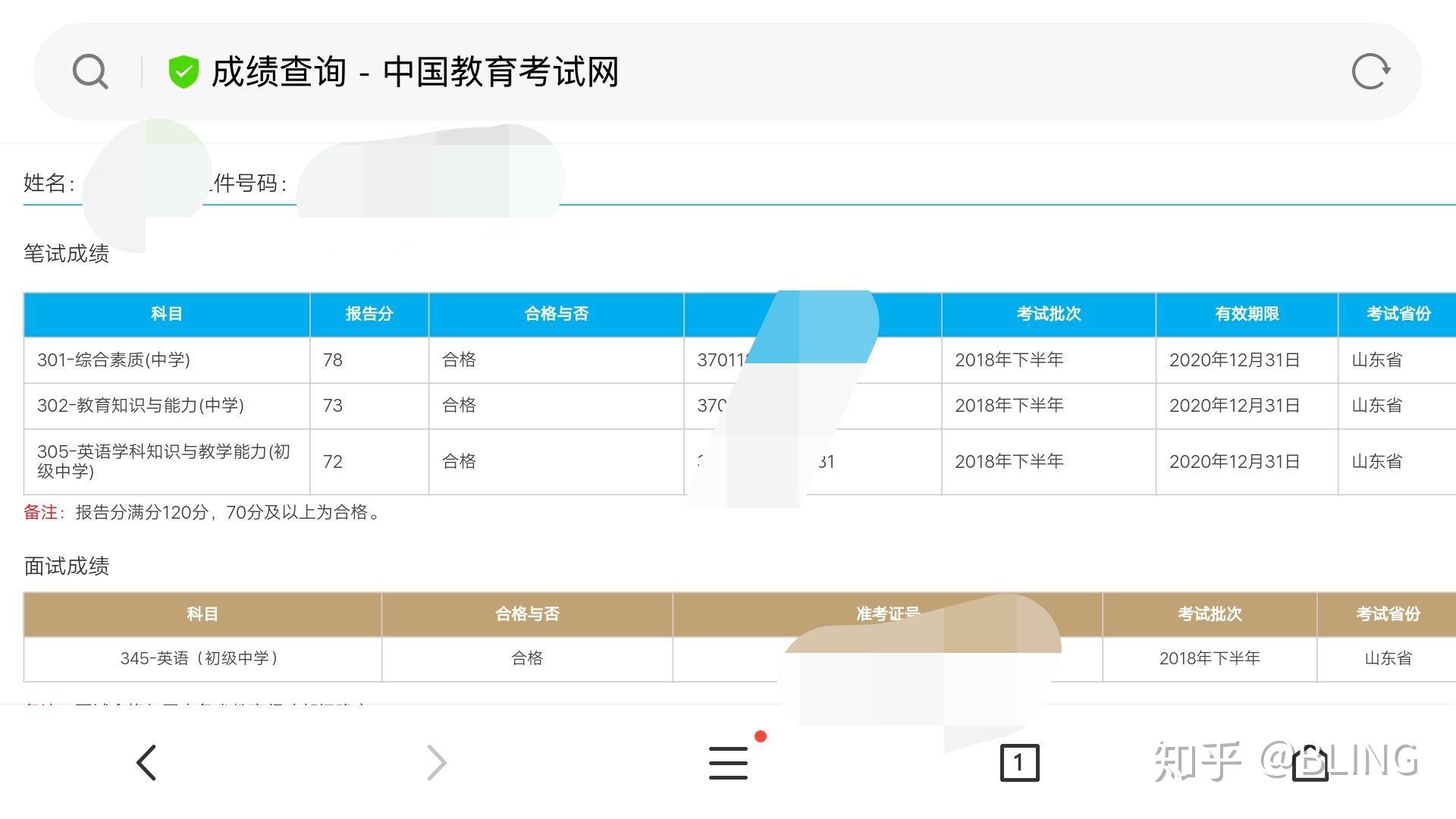Select the 345-英语（初级中学）cell
The image size is (1456, 819).
[202, 658]
